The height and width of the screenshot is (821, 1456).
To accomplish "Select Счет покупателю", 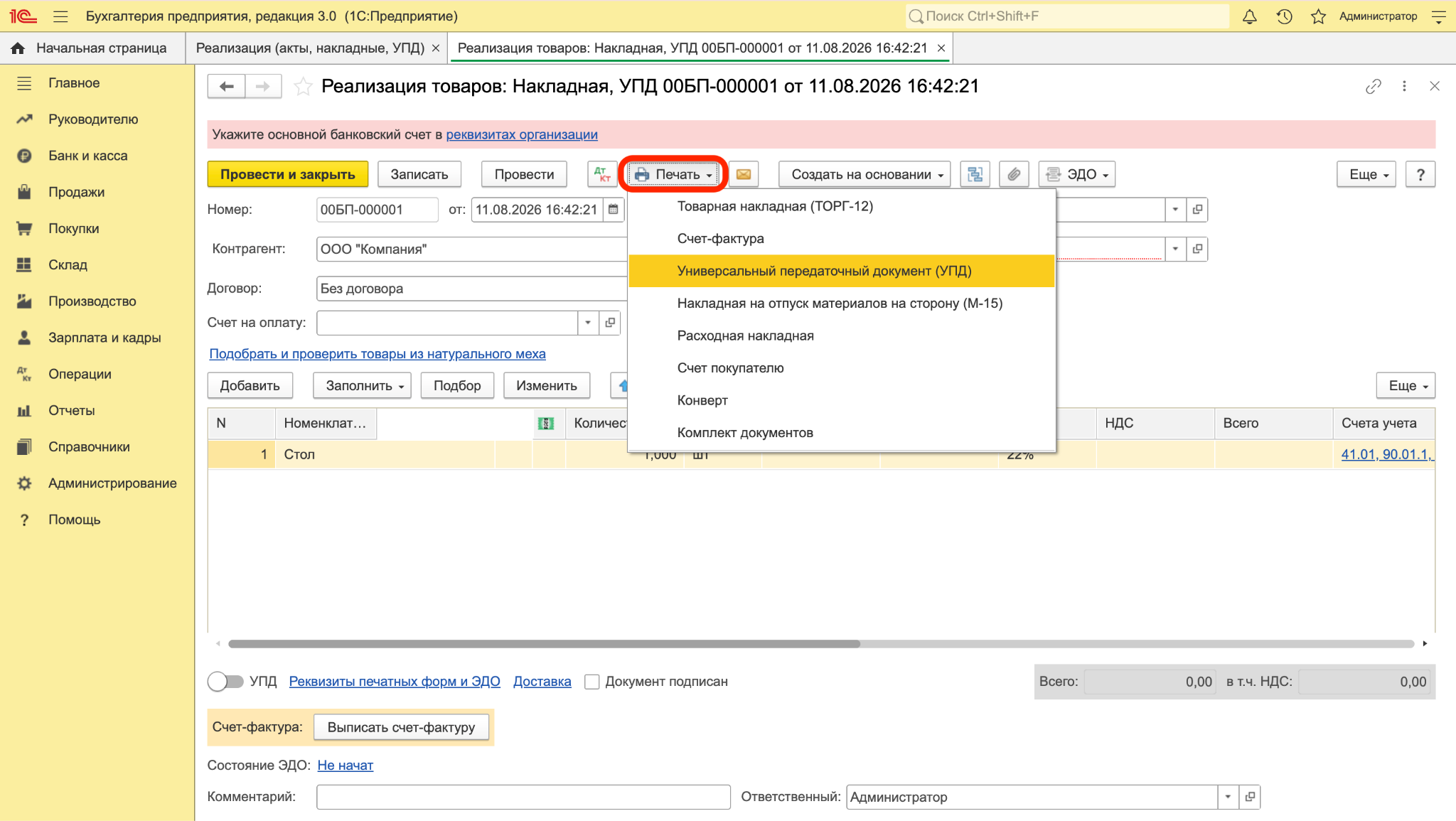I will click(842, 368).
